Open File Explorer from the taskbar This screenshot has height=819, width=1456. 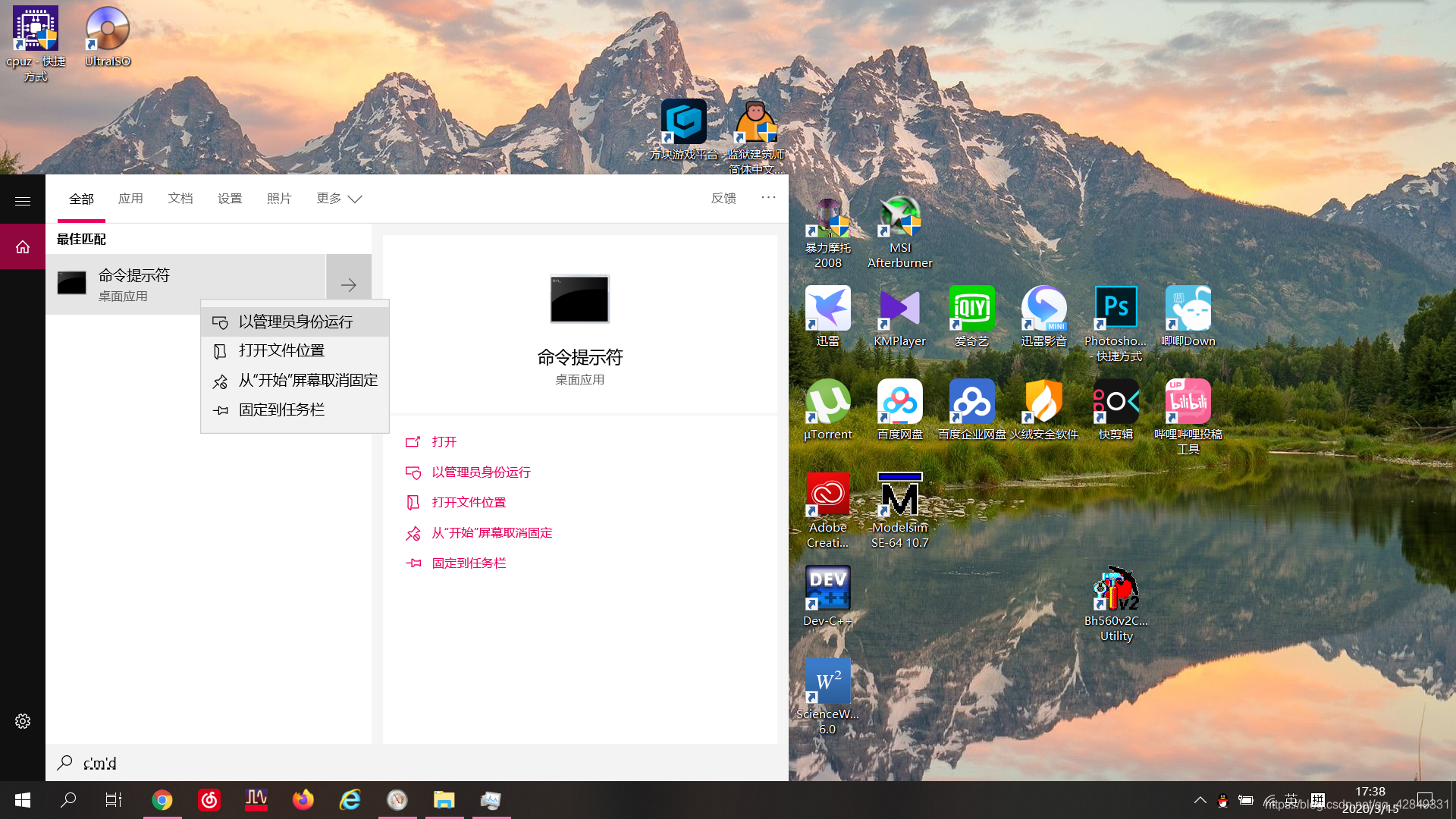[x=444, y=800]
